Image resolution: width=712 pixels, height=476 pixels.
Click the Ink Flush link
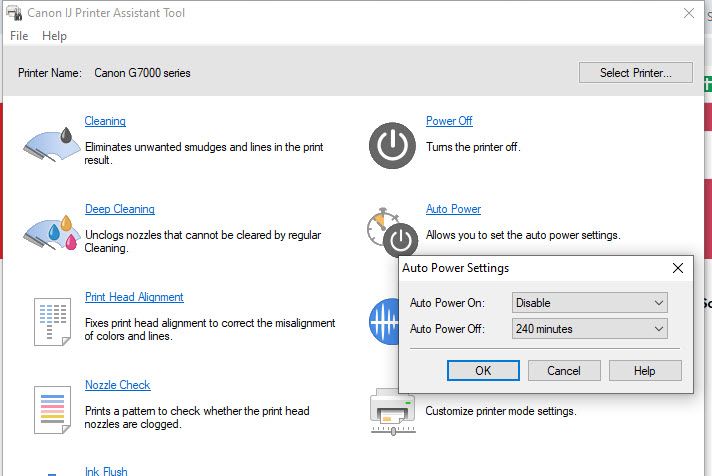click(x=106, y=471)
